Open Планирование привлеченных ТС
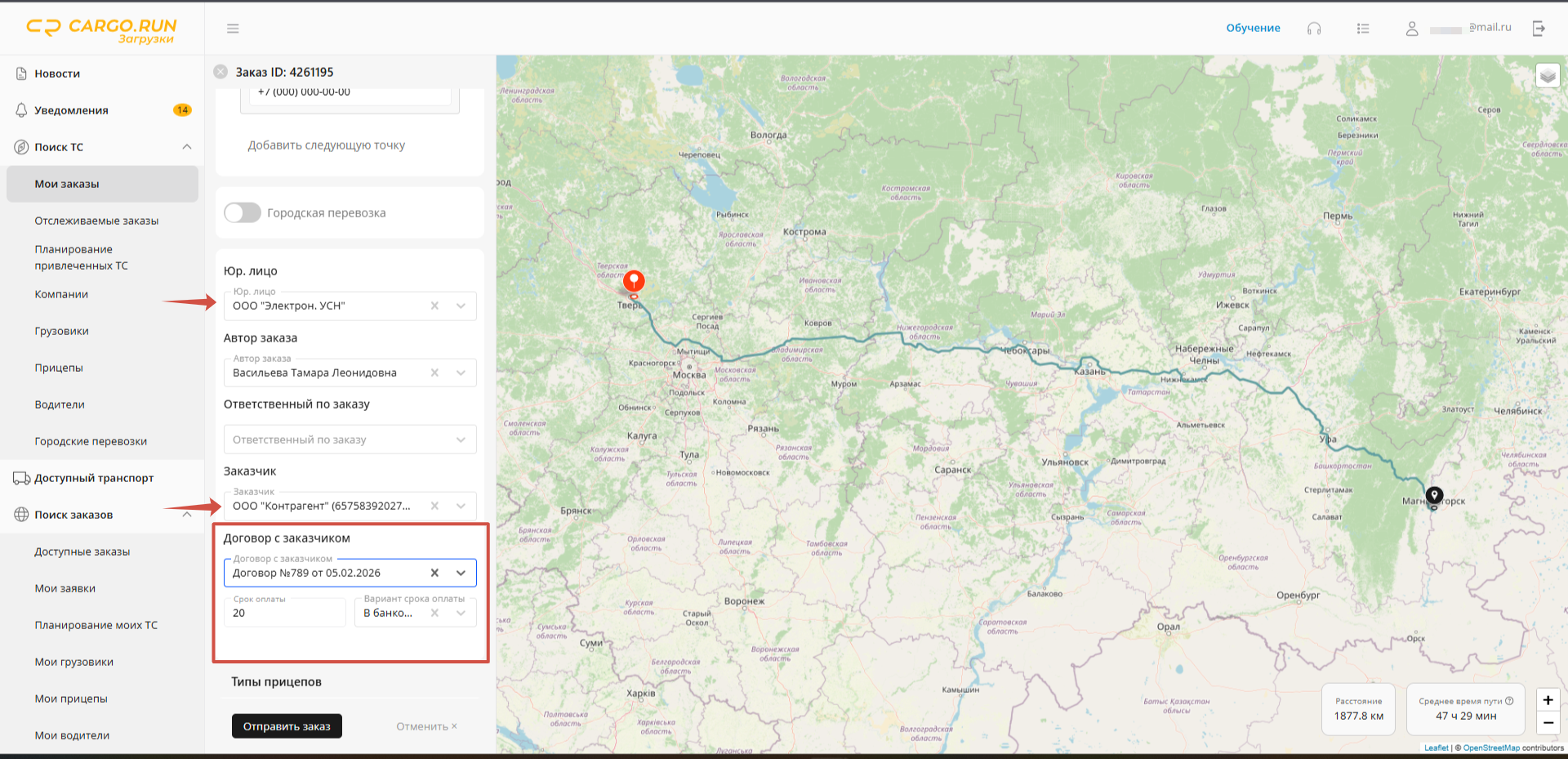1568x759 pixels. coord(81,257)
